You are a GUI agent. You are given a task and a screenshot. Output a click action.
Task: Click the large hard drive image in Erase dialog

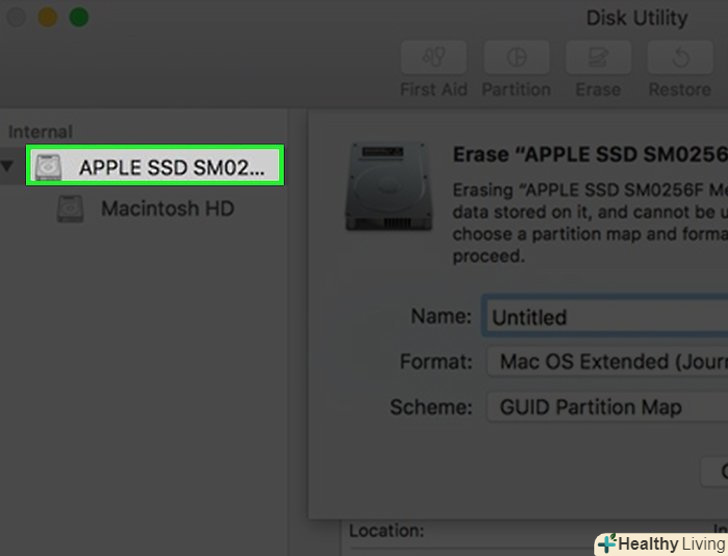pyautogui.click(x=389, y=187)
